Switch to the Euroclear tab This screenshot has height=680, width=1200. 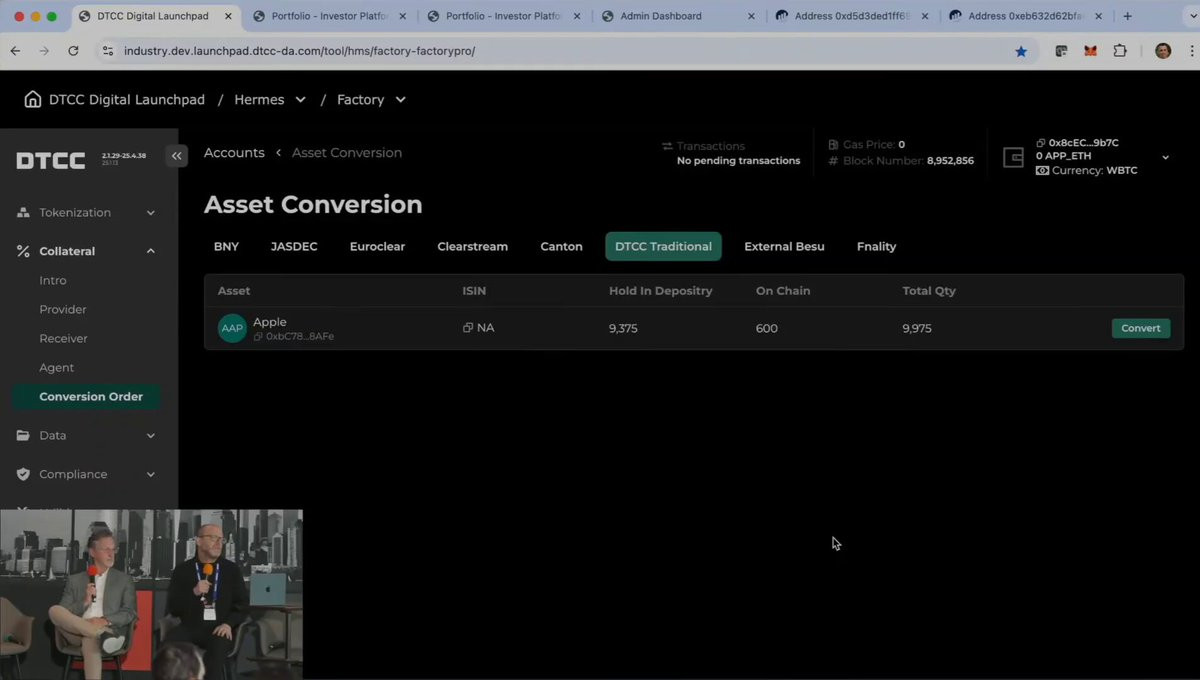click(x=377, y=247)
